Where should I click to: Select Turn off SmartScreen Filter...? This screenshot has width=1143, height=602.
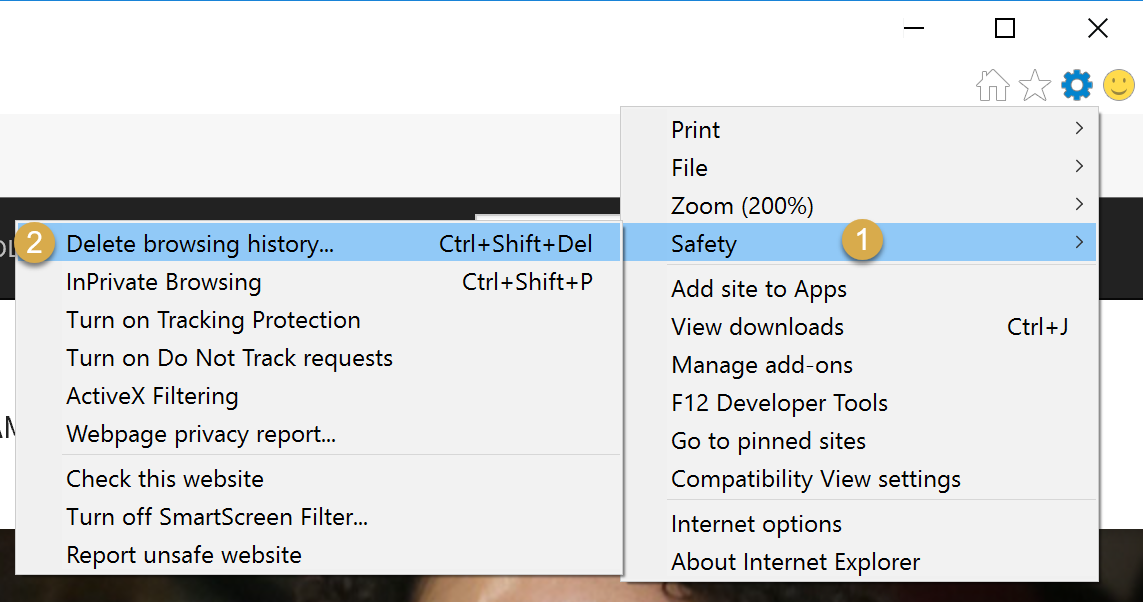[319, 516]
